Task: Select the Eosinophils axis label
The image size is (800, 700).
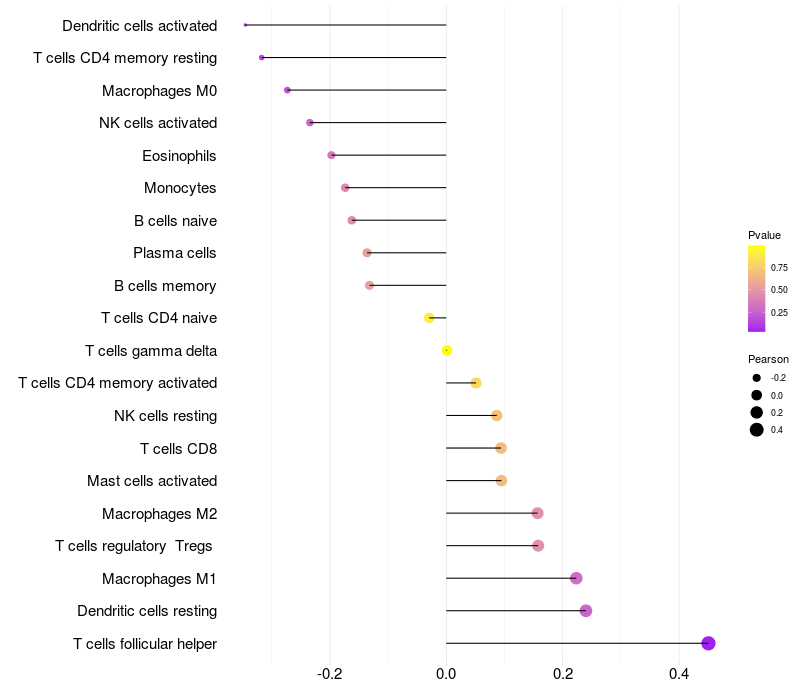Action: click(x=179, y=156)
